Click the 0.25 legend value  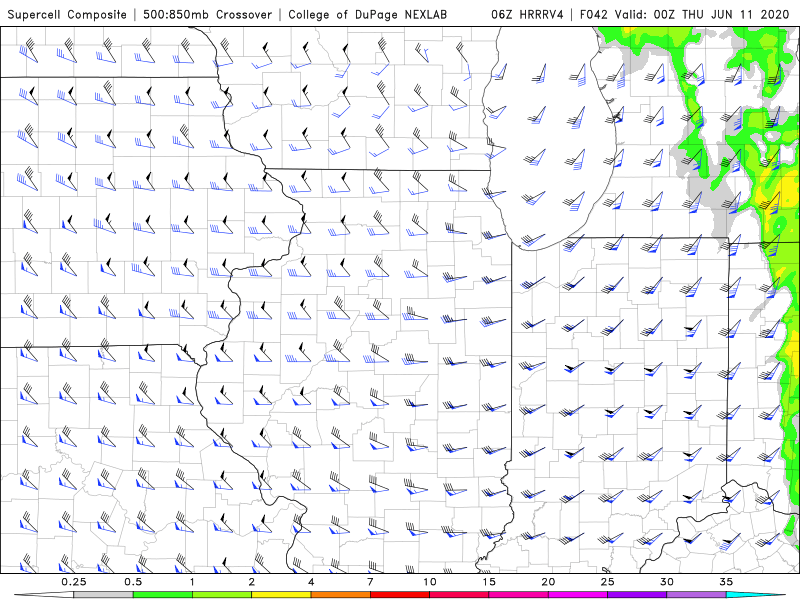pyautogui.click(x=74, y=582)
